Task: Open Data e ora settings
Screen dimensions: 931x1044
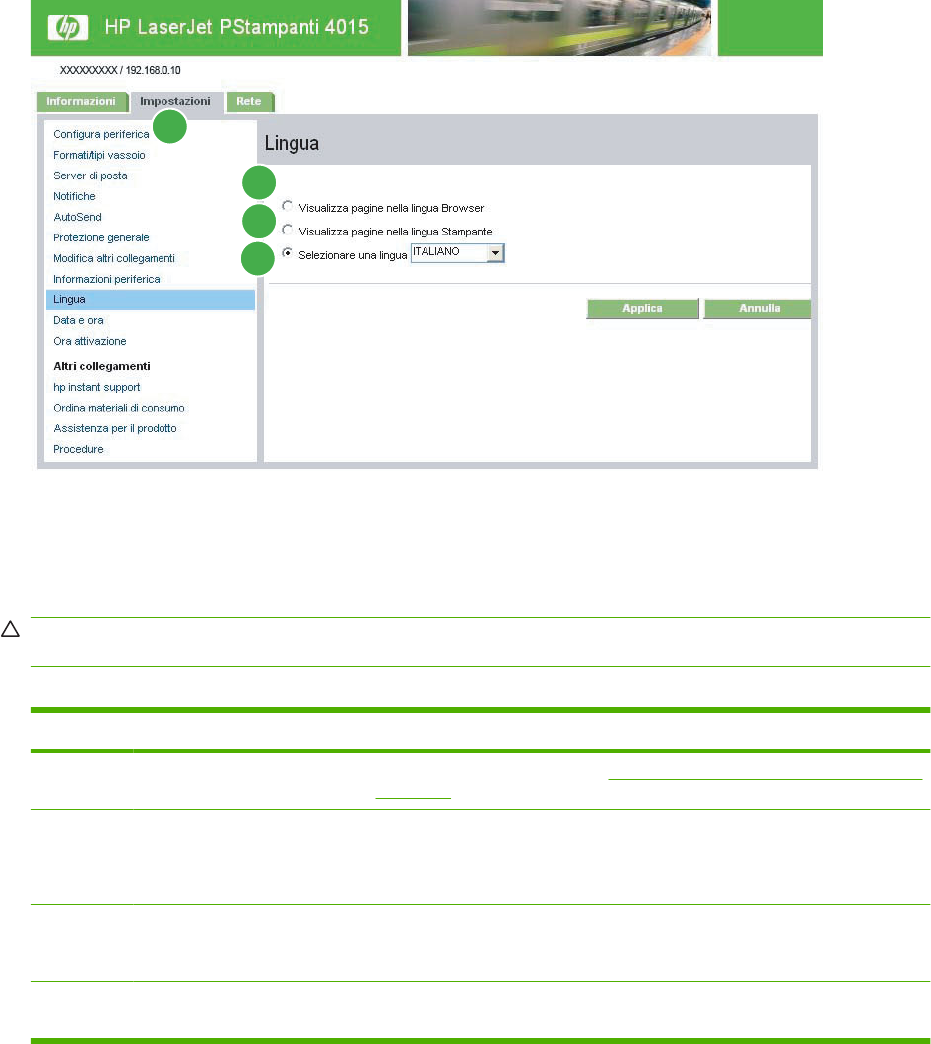Action: (x=79, y=320)
